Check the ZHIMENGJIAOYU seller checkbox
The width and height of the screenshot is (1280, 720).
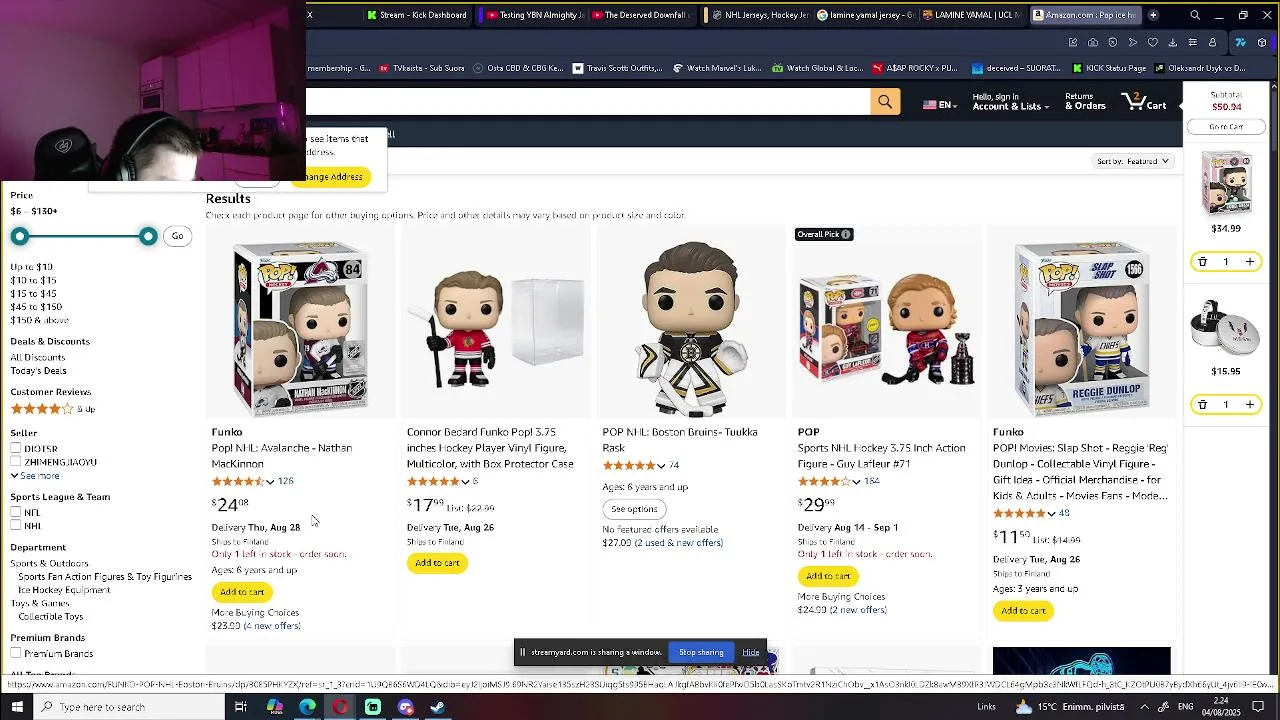15,462
